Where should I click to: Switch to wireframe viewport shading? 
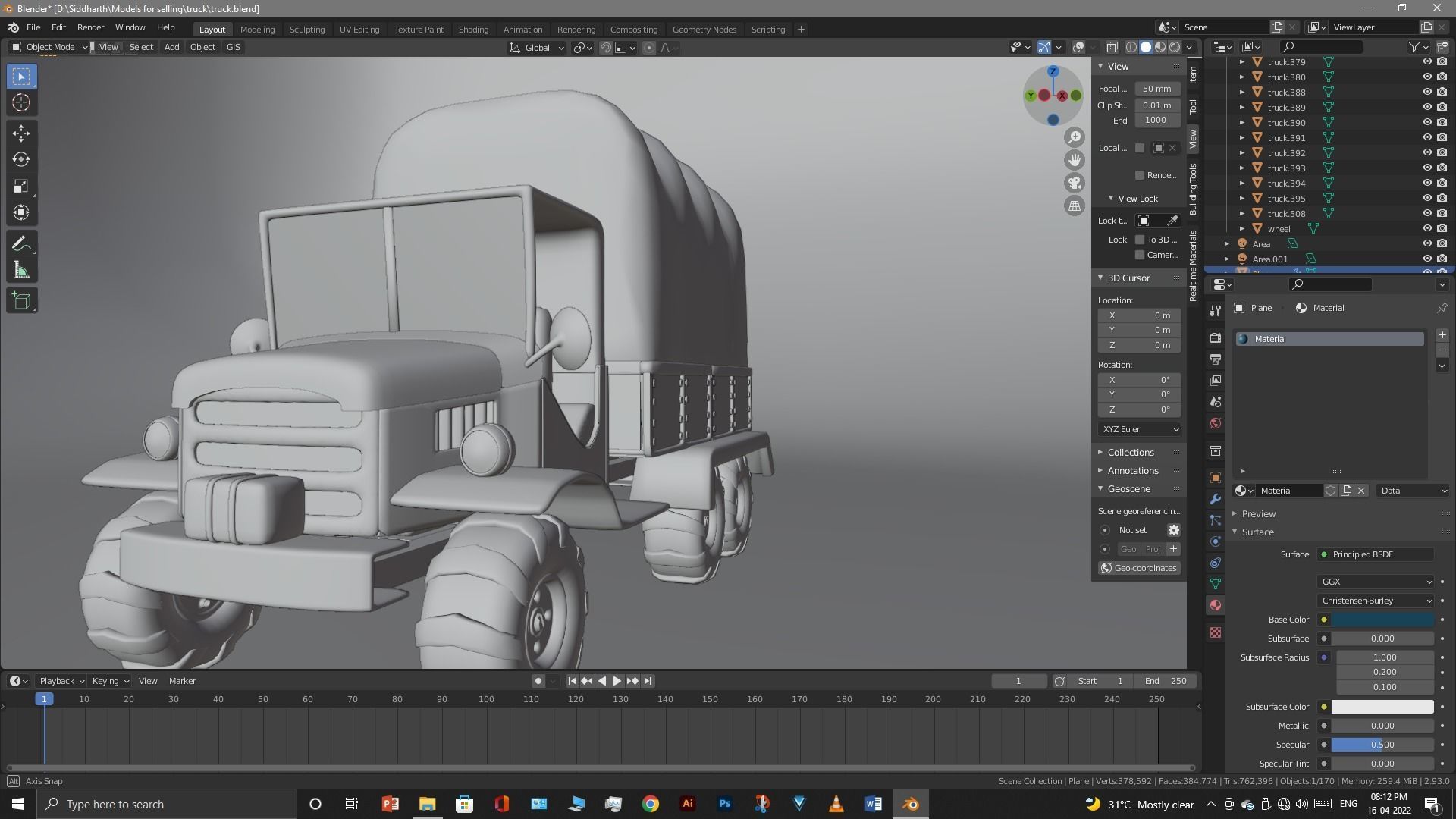click(1131, 47)
